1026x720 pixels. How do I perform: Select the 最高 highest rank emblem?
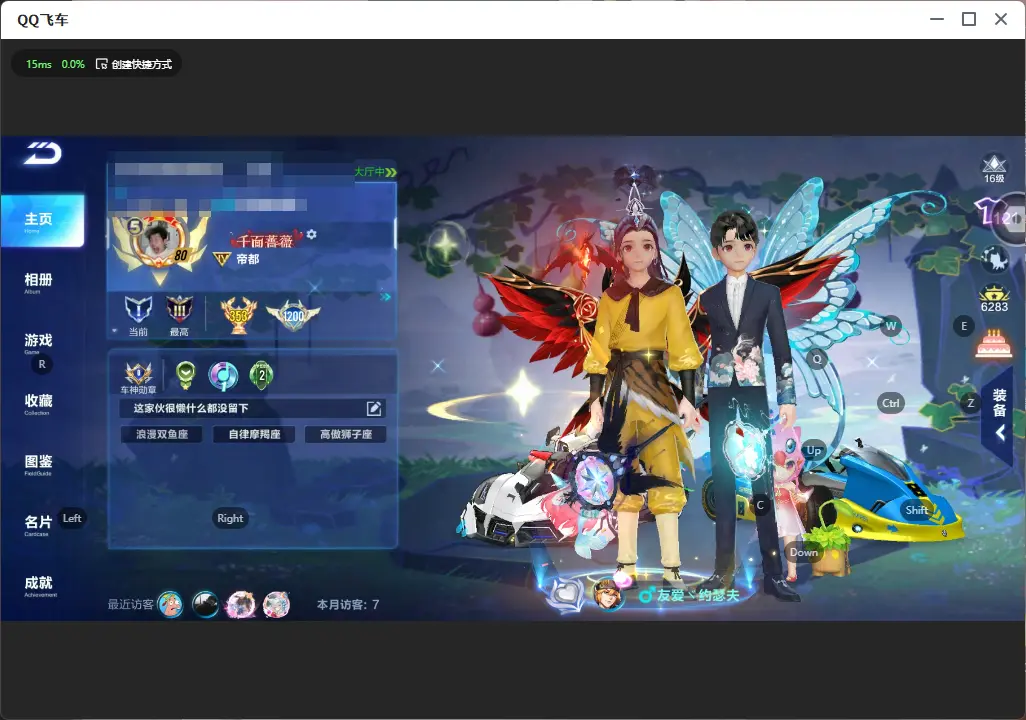(179, 308)
